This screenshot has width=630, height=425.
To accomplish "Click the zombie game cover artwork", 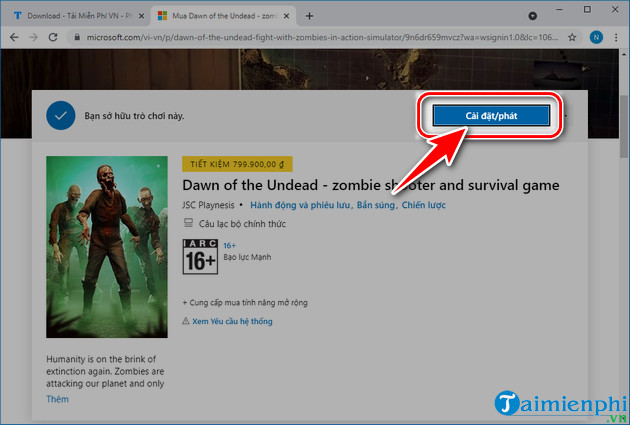I will click(x=107, y=247).
